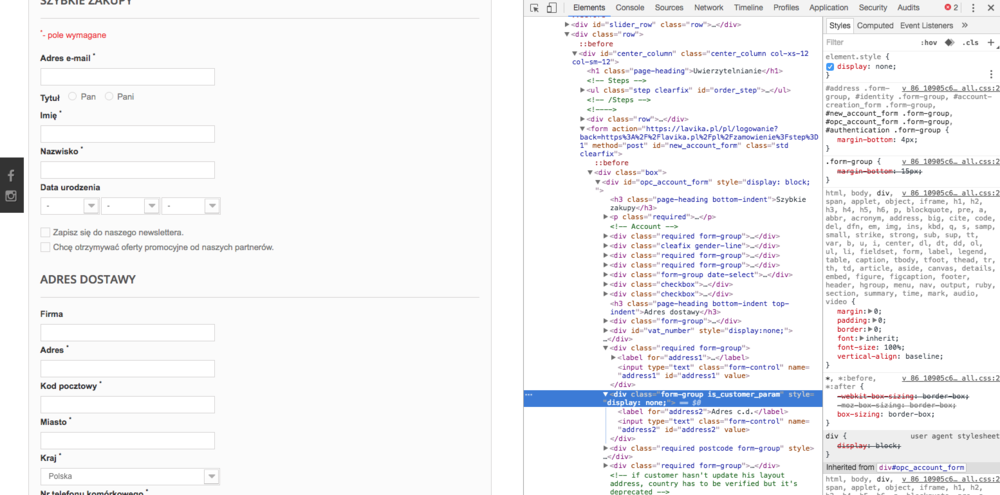Collapse the center_column div node

pos(575,54)
